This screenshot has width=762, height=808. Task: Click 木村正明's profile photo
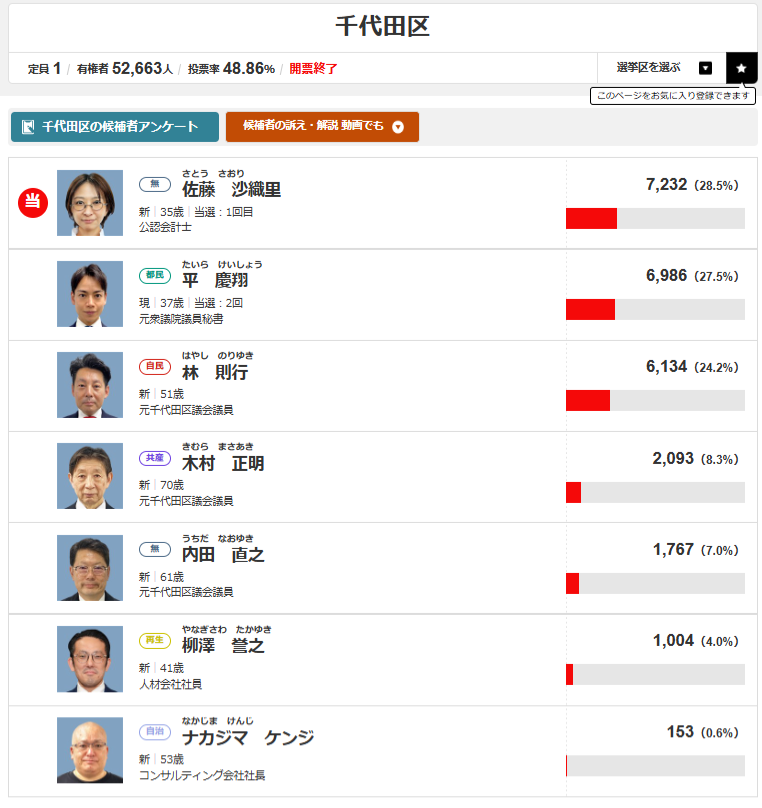pyautogui.click(x=89, y=477)
